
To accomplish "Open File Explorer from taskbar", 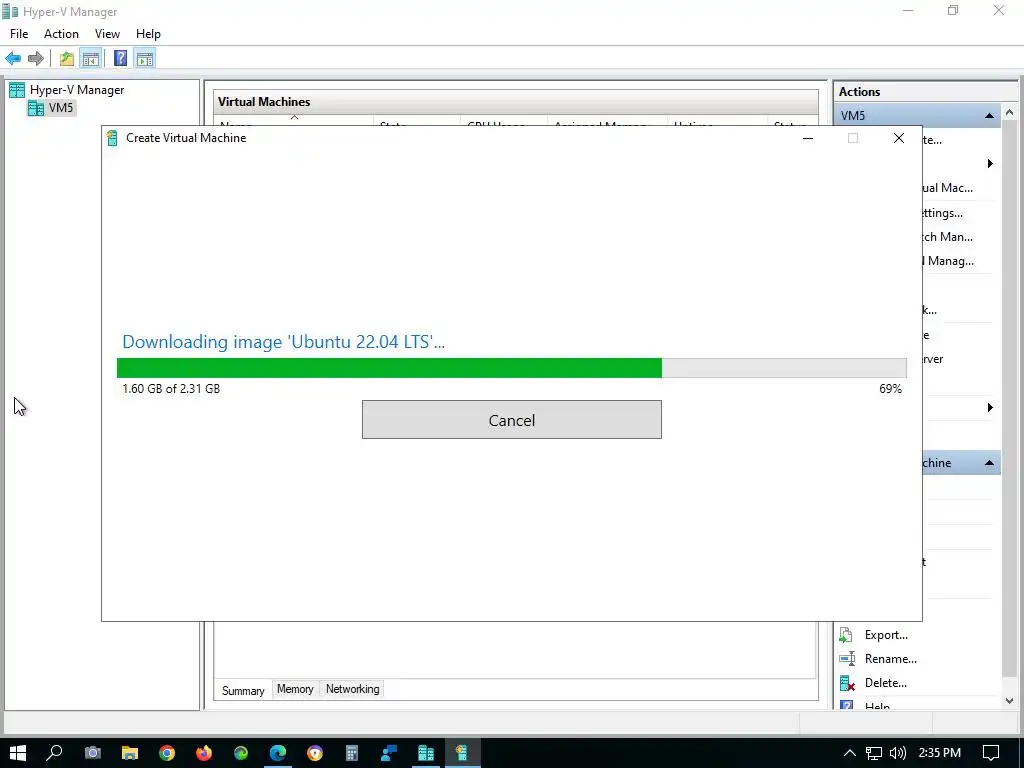I will pos(130,753).
